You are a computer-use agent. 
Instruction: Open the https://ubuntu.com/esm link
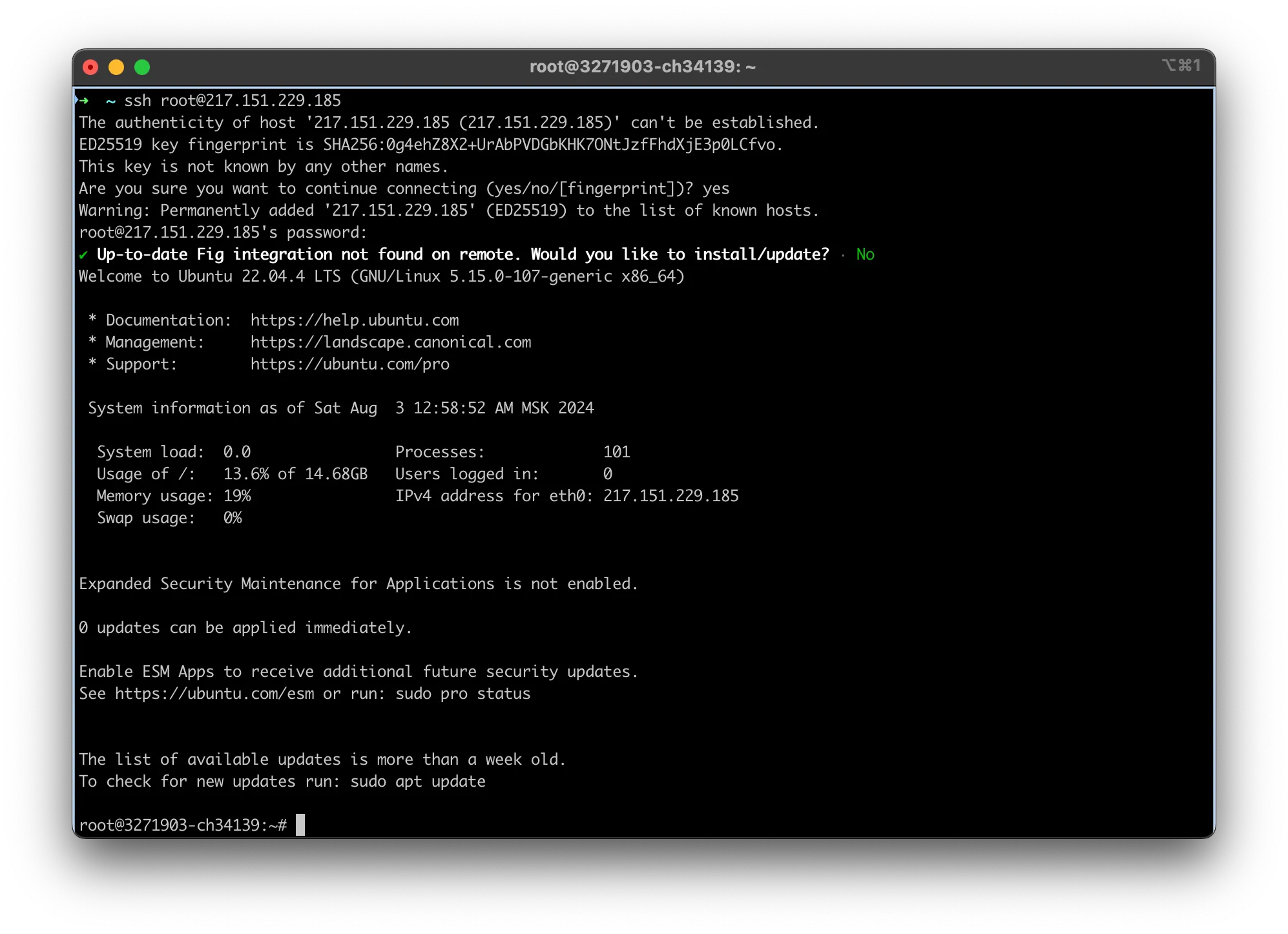pyautogui.click(x=214, y=694)
